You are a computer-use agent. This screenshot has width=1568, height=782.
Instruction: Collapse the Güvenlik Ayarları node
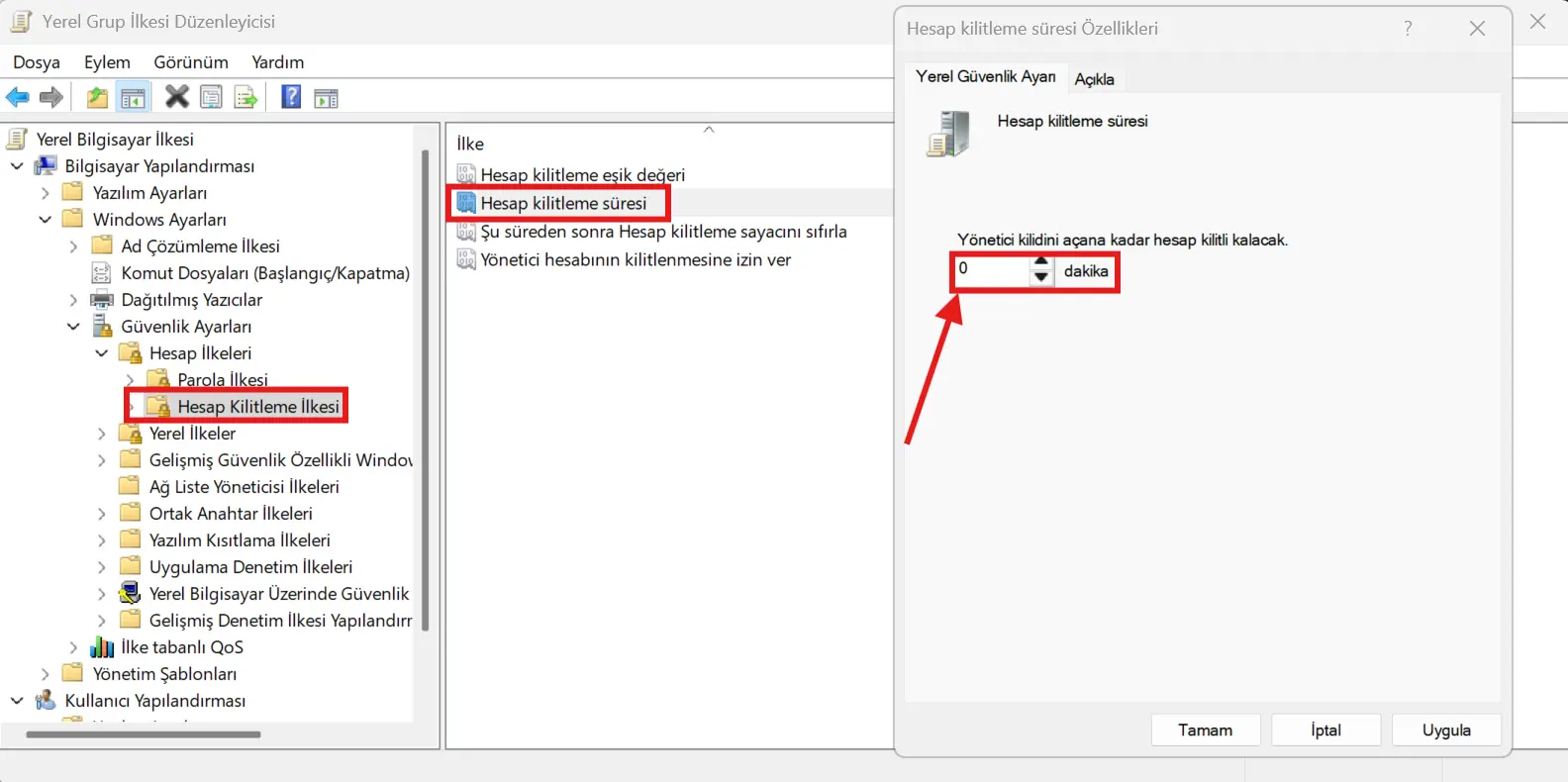tap(73, 326)
